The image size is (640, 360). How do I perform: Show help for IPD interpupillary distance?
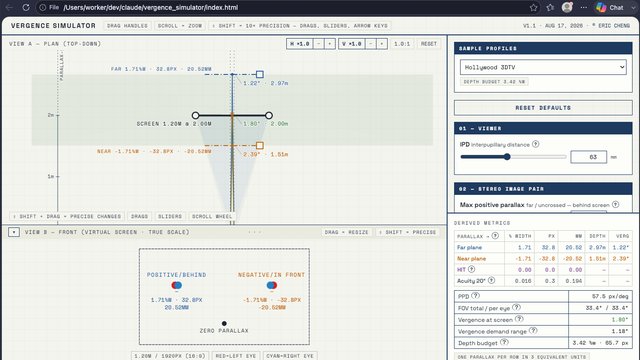click(x=536, y=144)
